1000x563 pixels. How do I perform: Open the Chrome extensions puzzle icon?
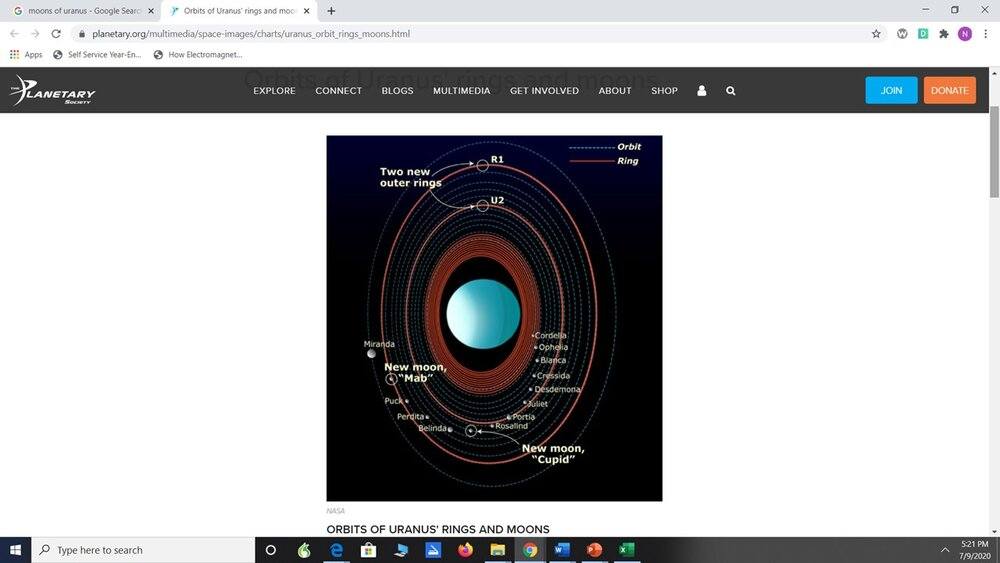tap(943, 33)
